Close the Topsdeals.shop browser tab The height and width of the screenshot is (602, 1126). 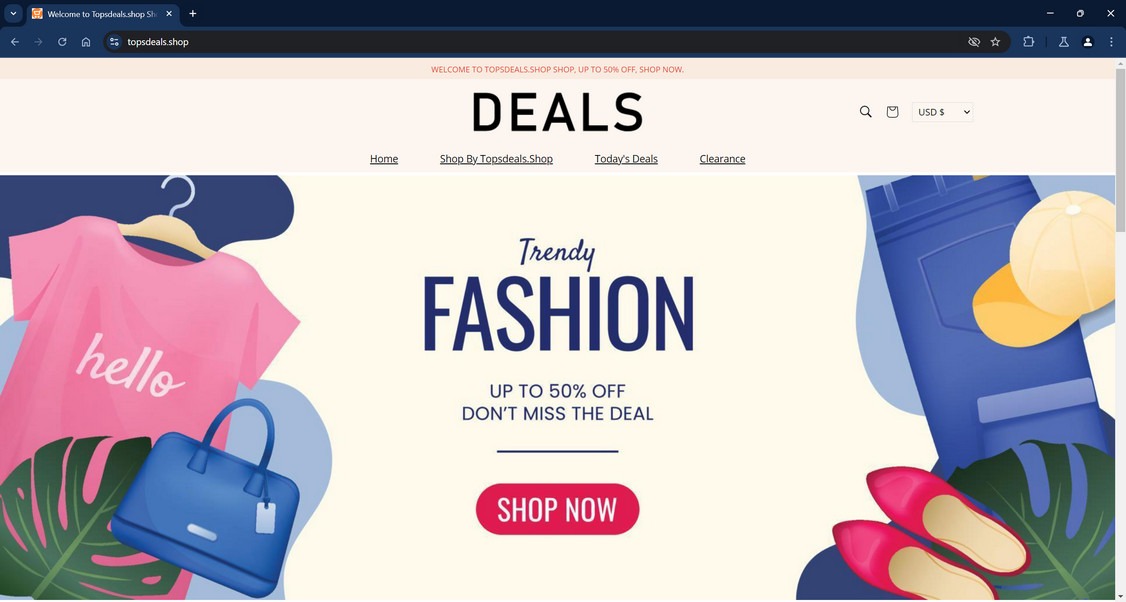point(169,14)
